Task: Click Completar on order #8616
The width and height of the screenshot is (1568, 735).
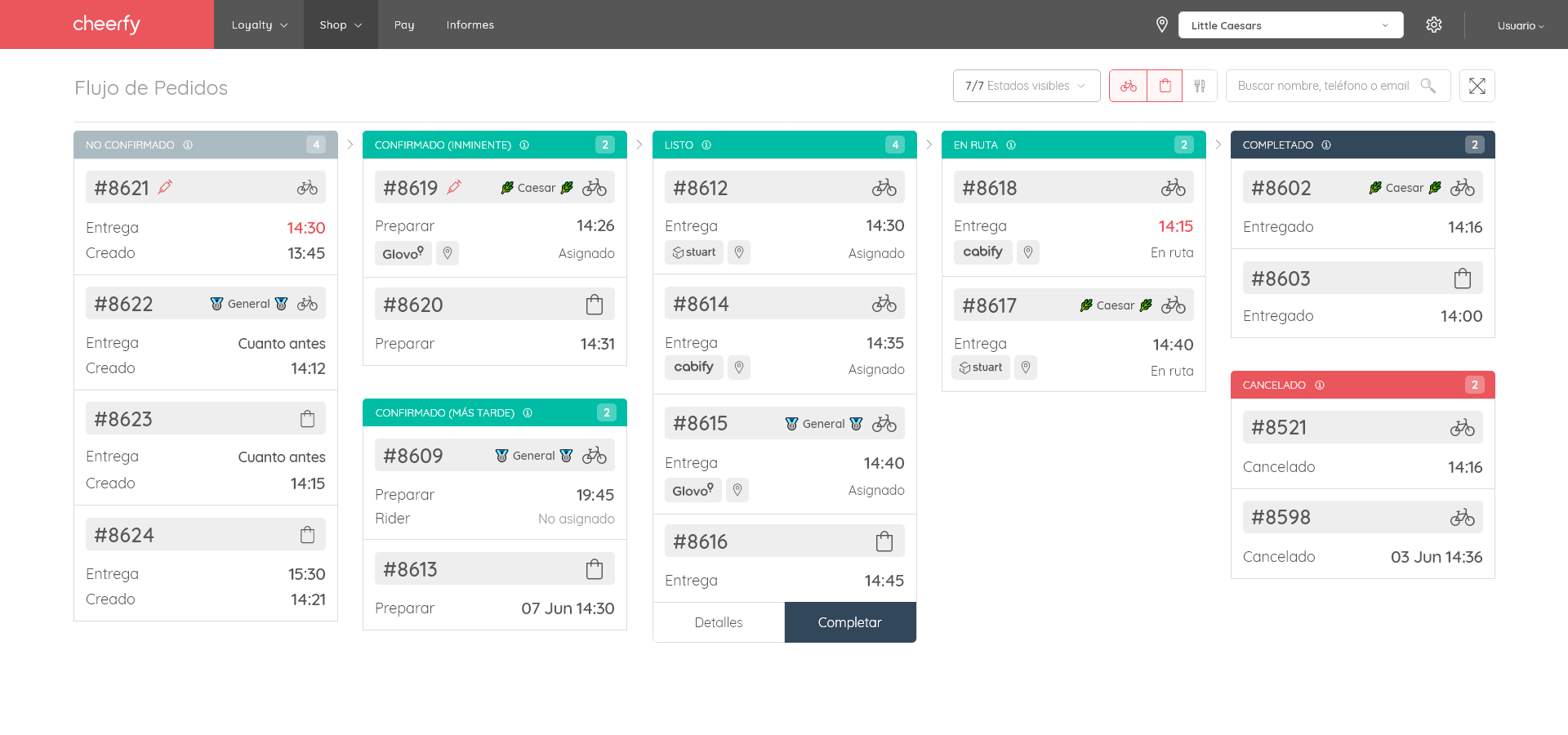Action: (850, 622)
